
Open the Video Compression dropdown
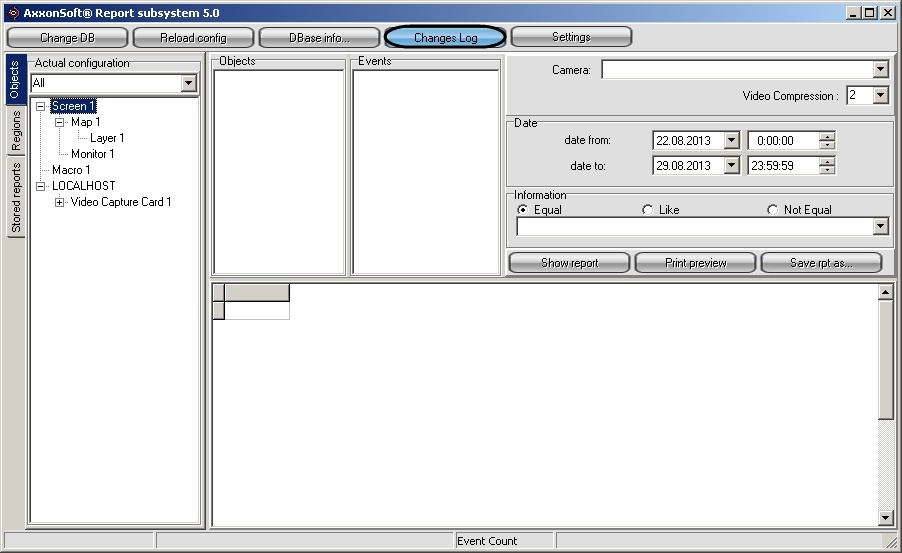(x=880, y=96)
